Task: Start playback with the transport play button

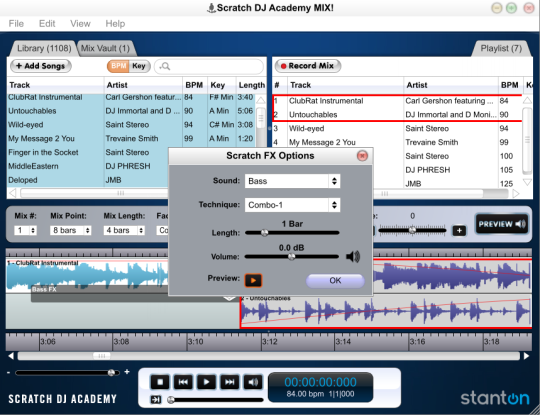Action: (x=206, y=382)
